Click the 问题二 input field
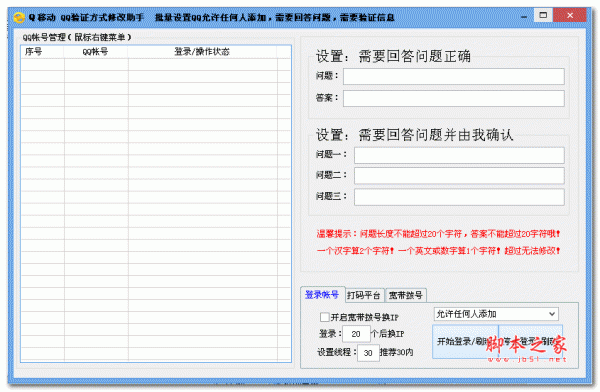 click(x=459, y=176)
